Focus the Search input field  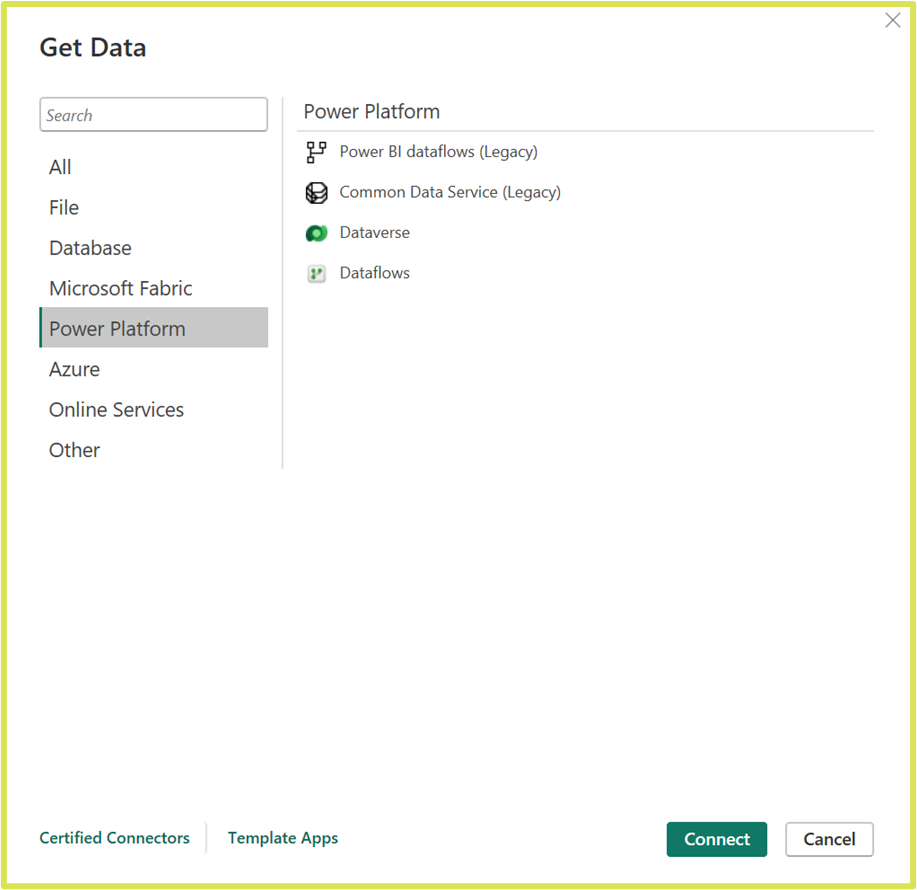click(x=153, y=115)
